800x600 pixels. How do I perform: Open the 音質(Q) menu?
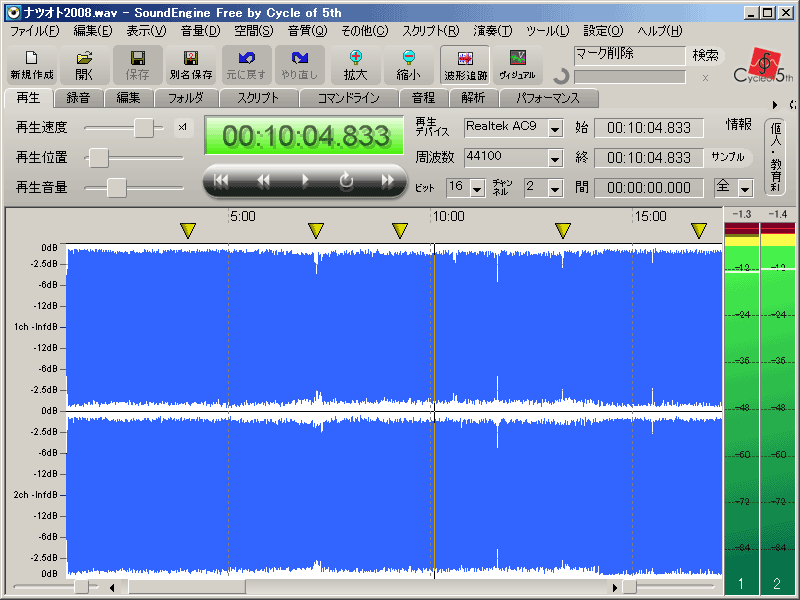pyautogui.click(x=307, y=31)
